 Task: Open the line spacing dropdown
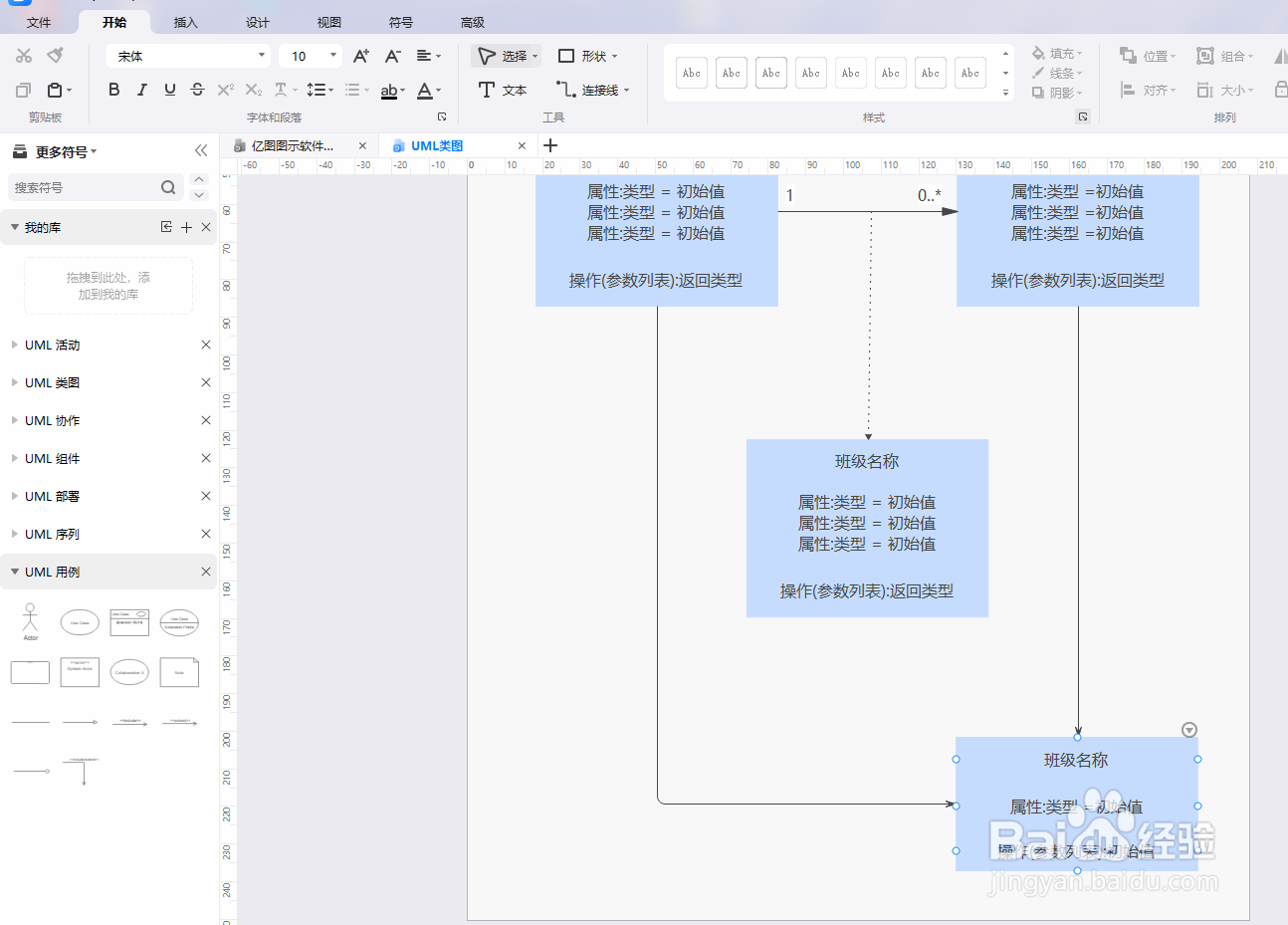320,90
